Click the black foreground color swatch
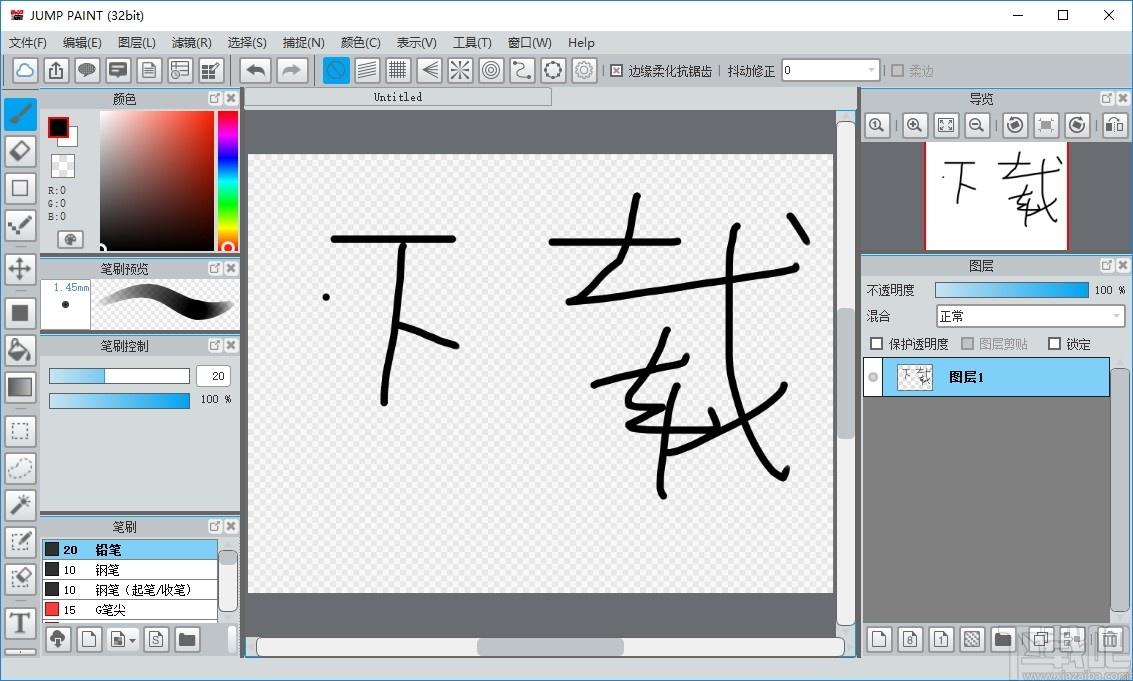This screenshot has height=681, width=1133. point(59,128)
